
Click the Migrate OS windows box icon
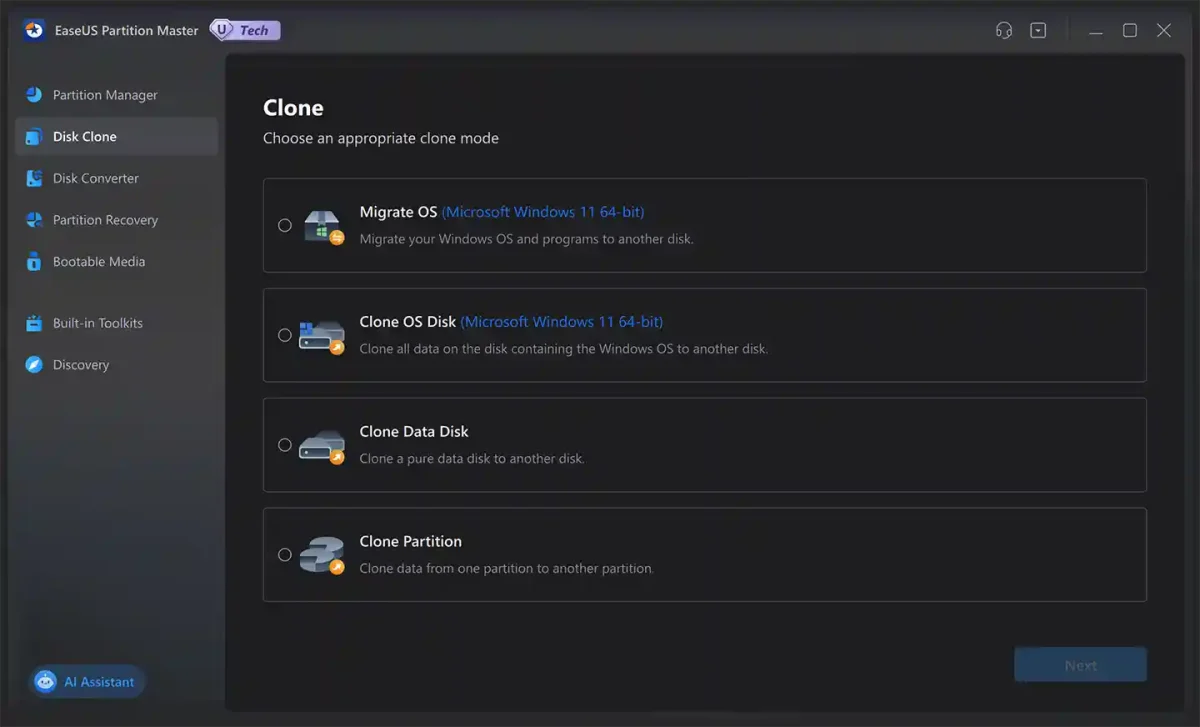(x=323, y=227)
